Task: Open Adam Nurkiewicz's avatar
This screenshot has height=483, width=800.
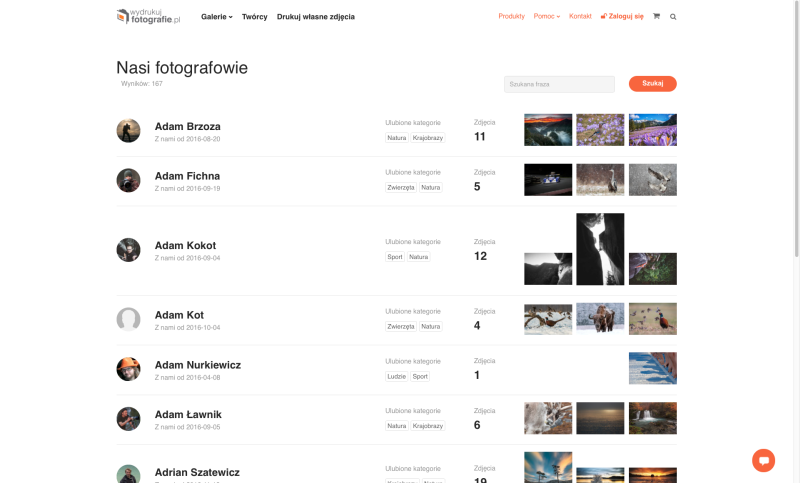Action: click(x=129, y=369)
